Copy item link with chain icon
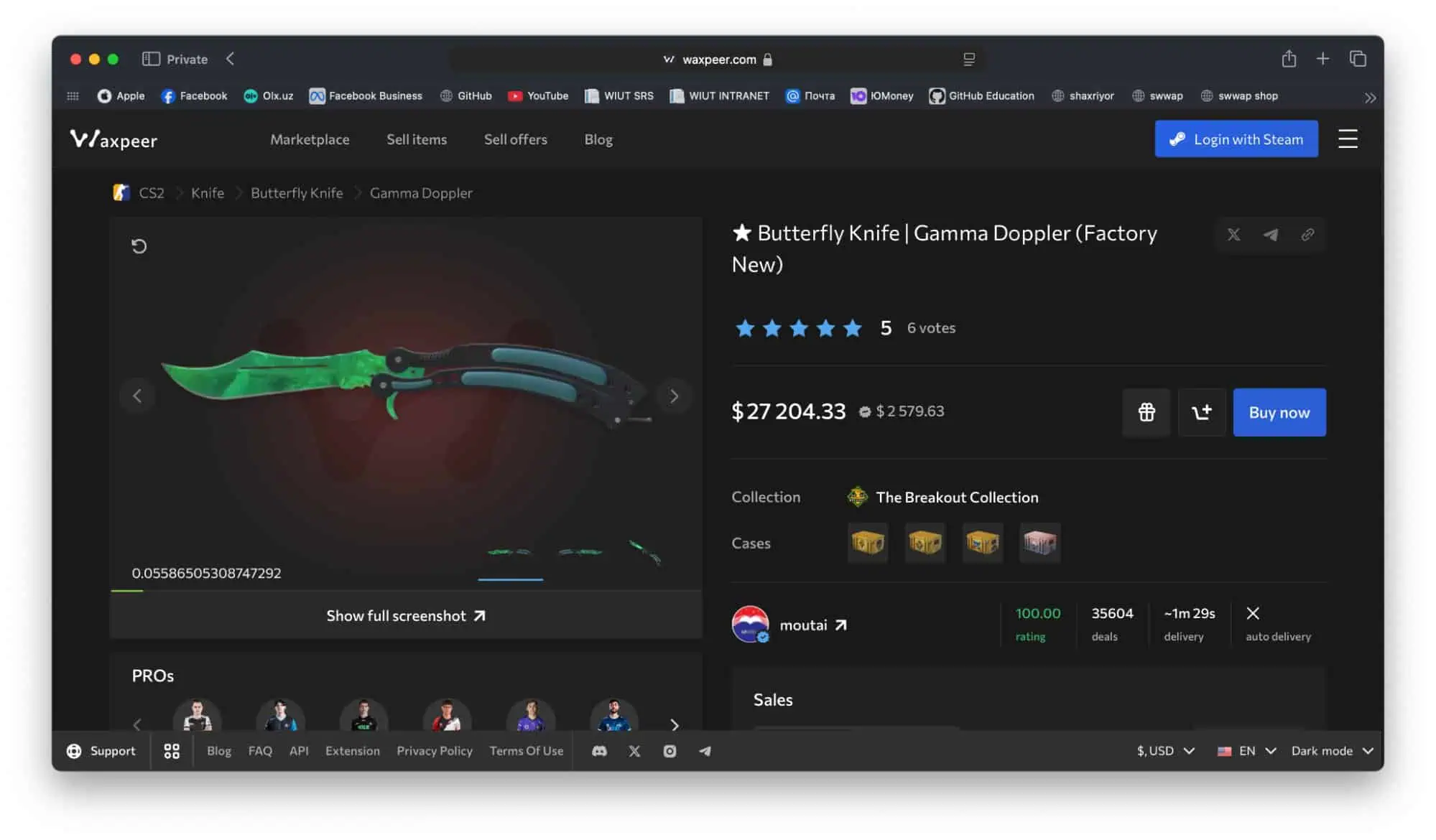The image size is (1436, 840). coord(1307,235)
